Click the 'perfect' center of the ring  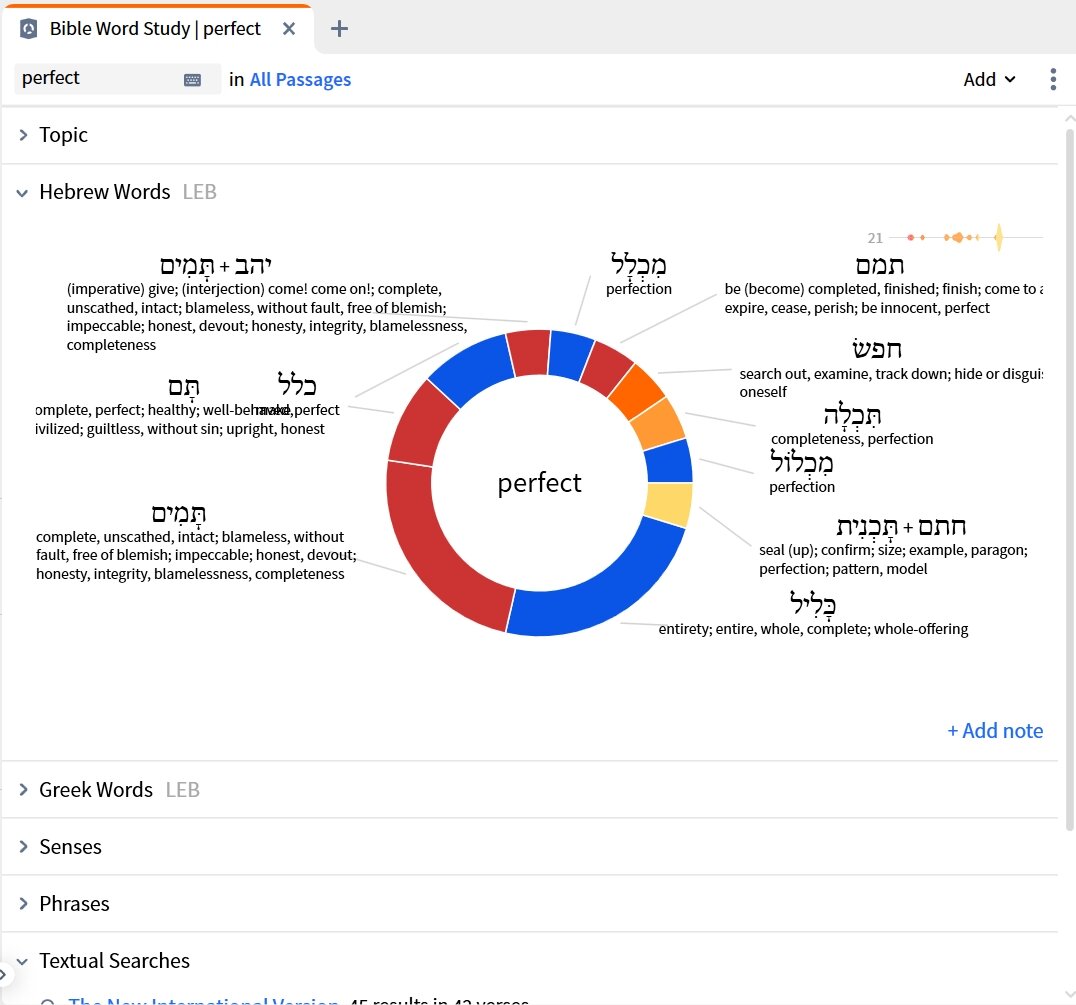[x=539, y=483]
